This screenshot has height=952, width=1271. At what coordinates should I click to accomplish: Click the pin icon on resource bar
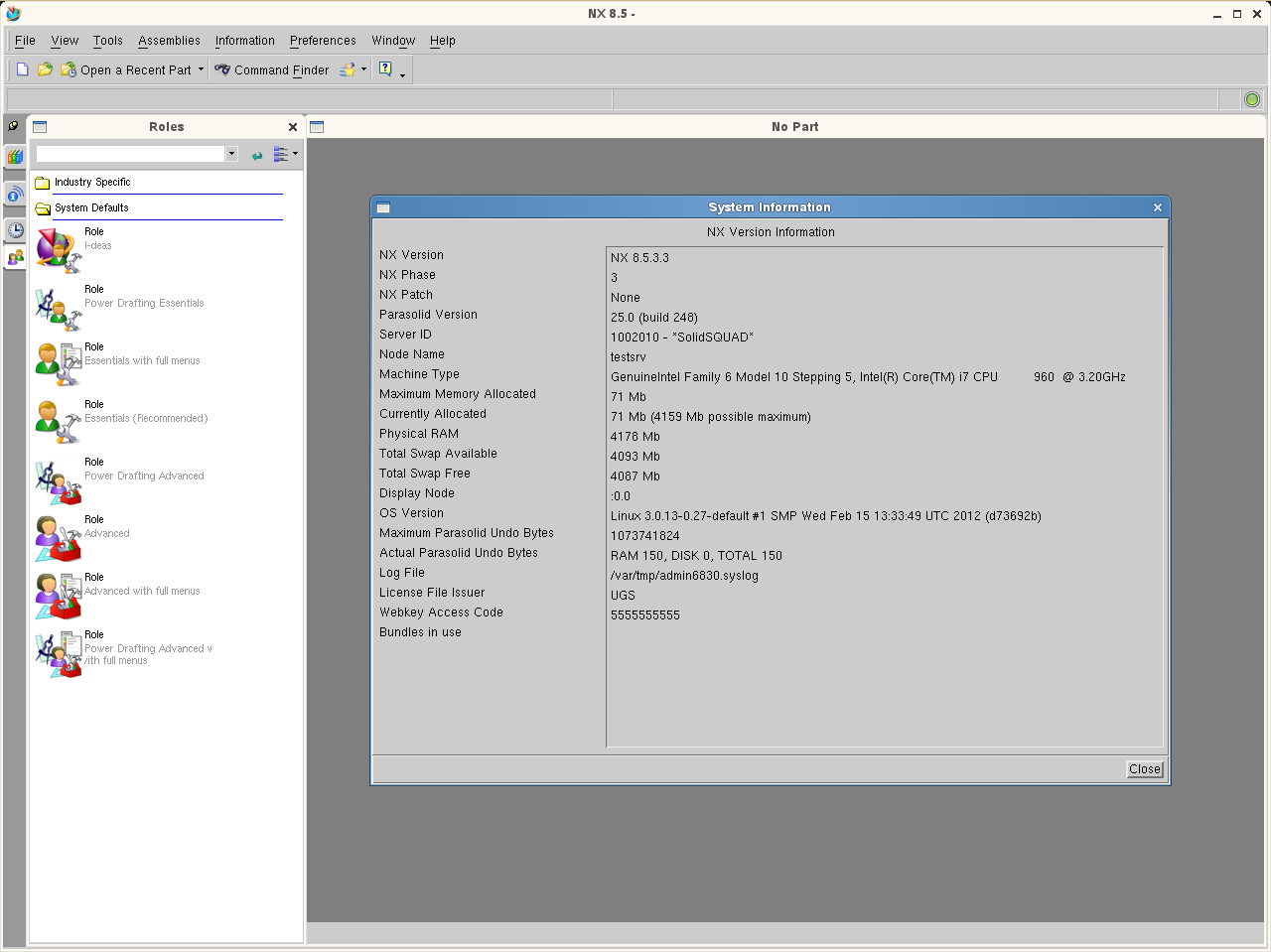tap(13, 126)
